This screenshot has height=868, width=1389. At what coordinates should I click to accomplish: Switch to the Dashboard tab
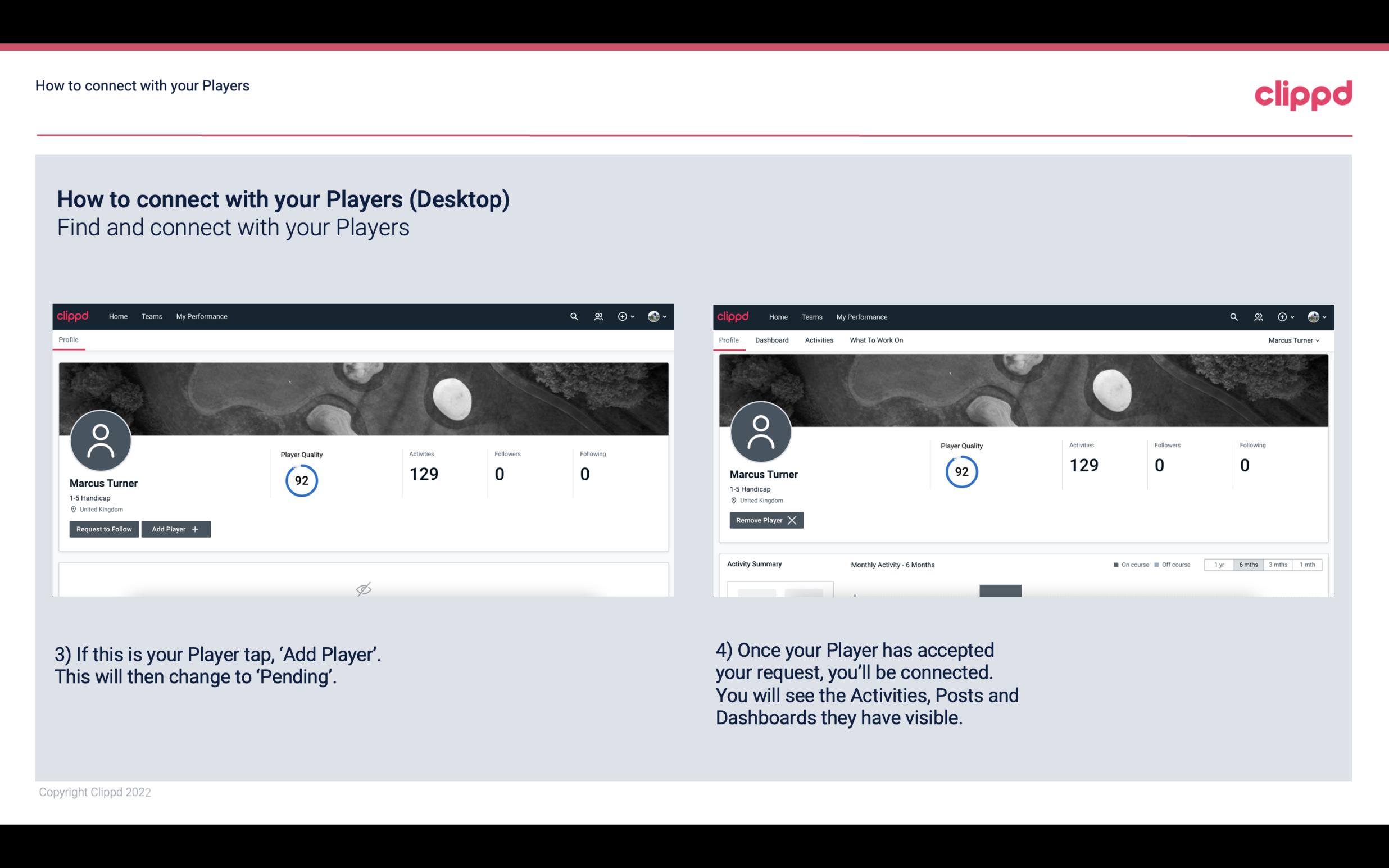pyautogui.click(x=772, y=340)
